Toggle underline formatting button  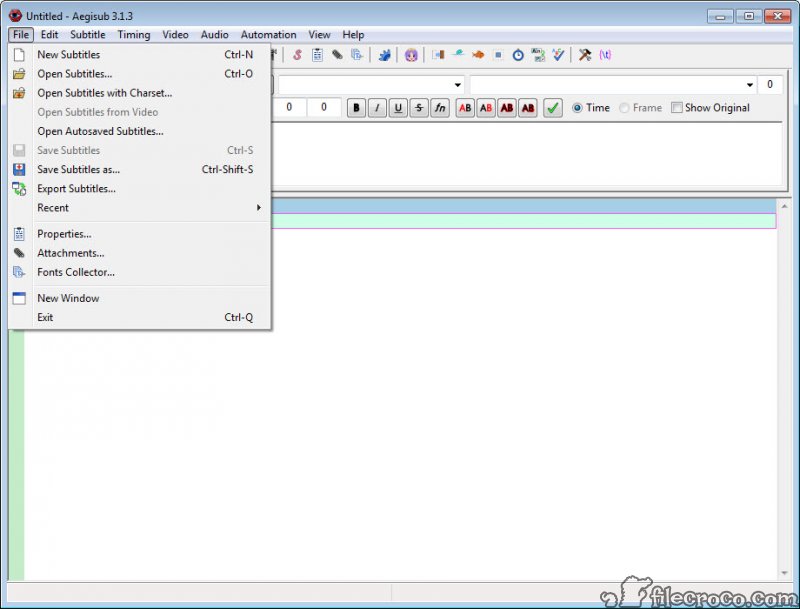[x=398, y=108]
